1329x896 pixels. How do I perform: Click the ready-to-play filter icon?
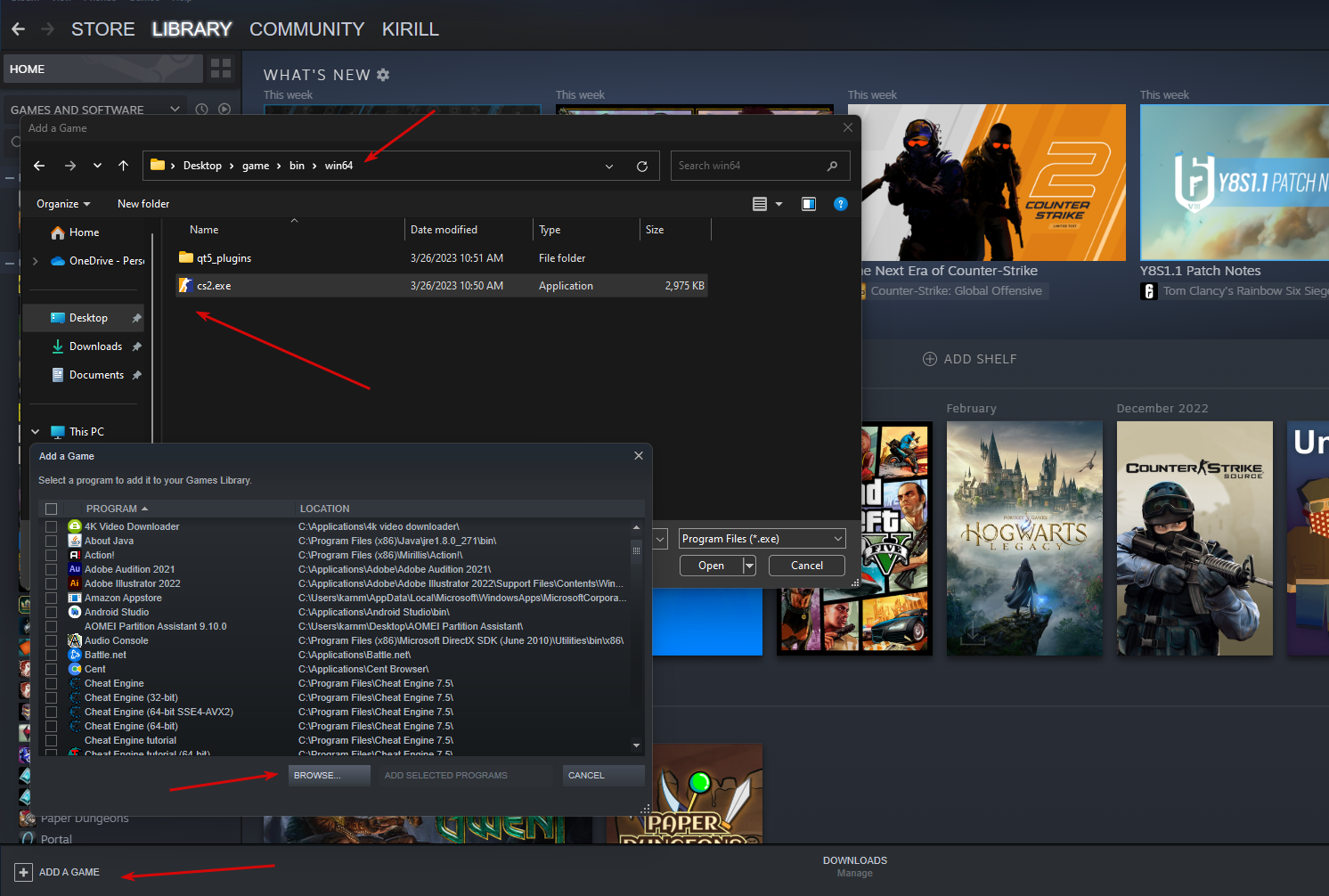point(224,110)
